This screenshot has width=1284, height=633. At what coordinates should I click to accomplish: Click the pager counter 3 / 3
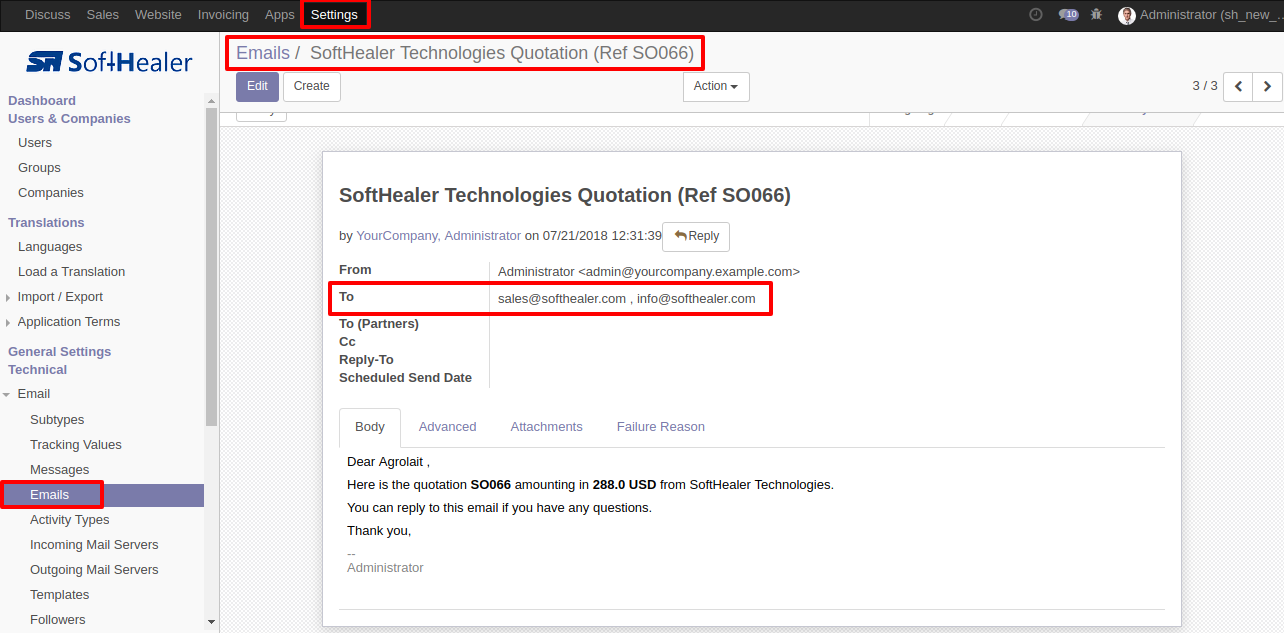tap(1205, 86)
